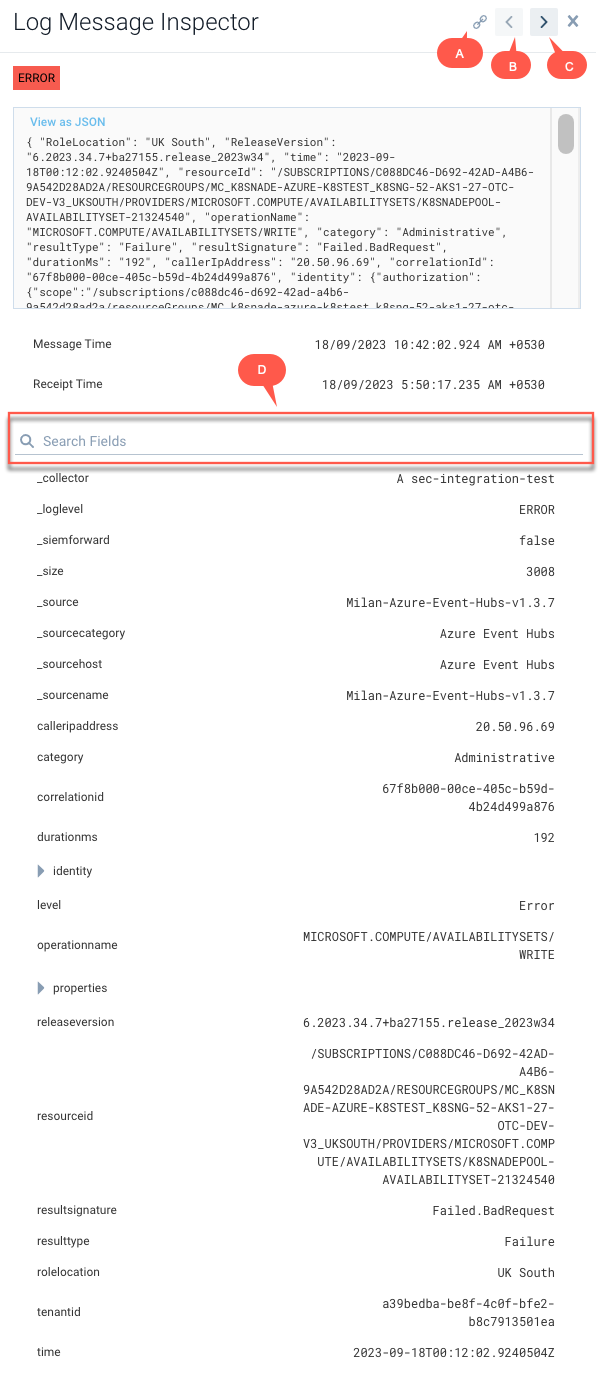This screenshot has width=598, height=1384.
Task: Select the releaseversion value
Action: click(429, 1023)
